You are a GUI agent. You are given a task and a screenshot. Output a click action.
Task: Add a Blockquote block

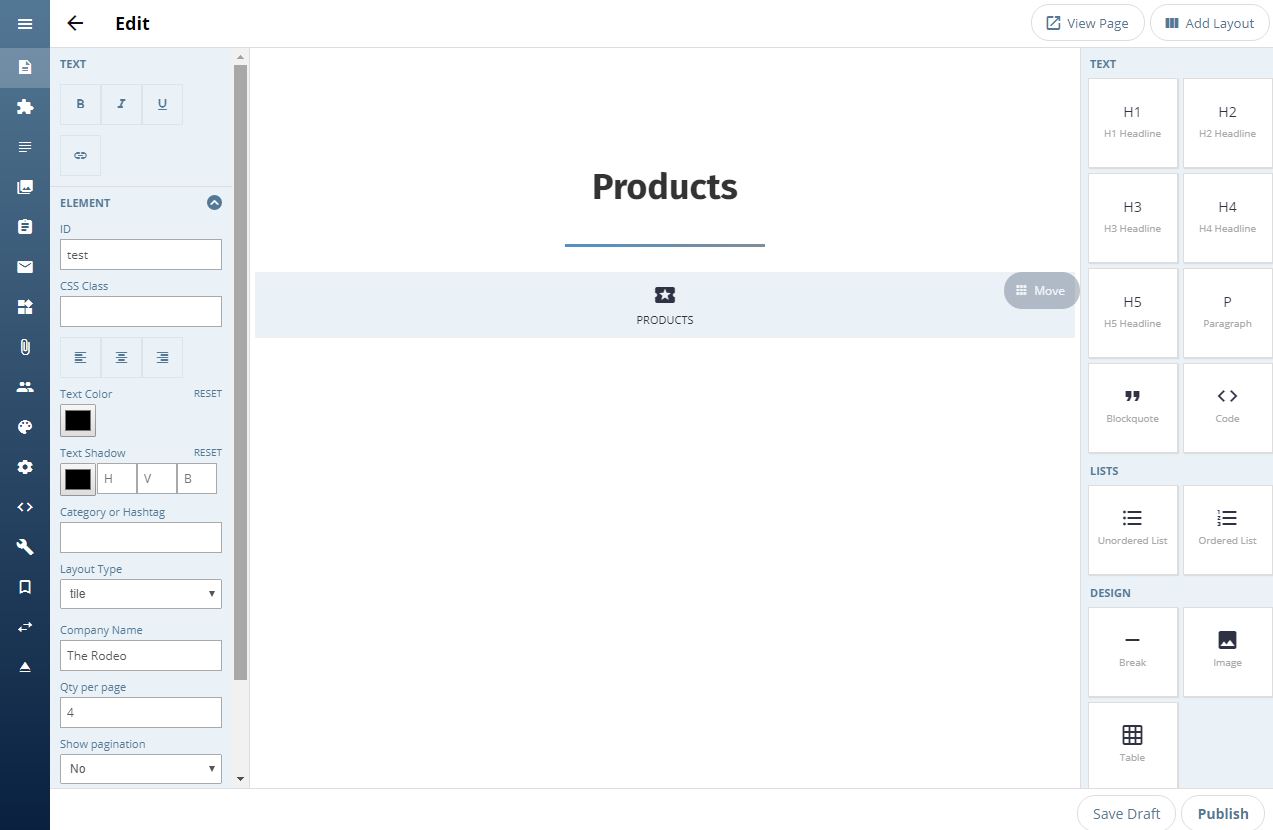coord(1132,407)
